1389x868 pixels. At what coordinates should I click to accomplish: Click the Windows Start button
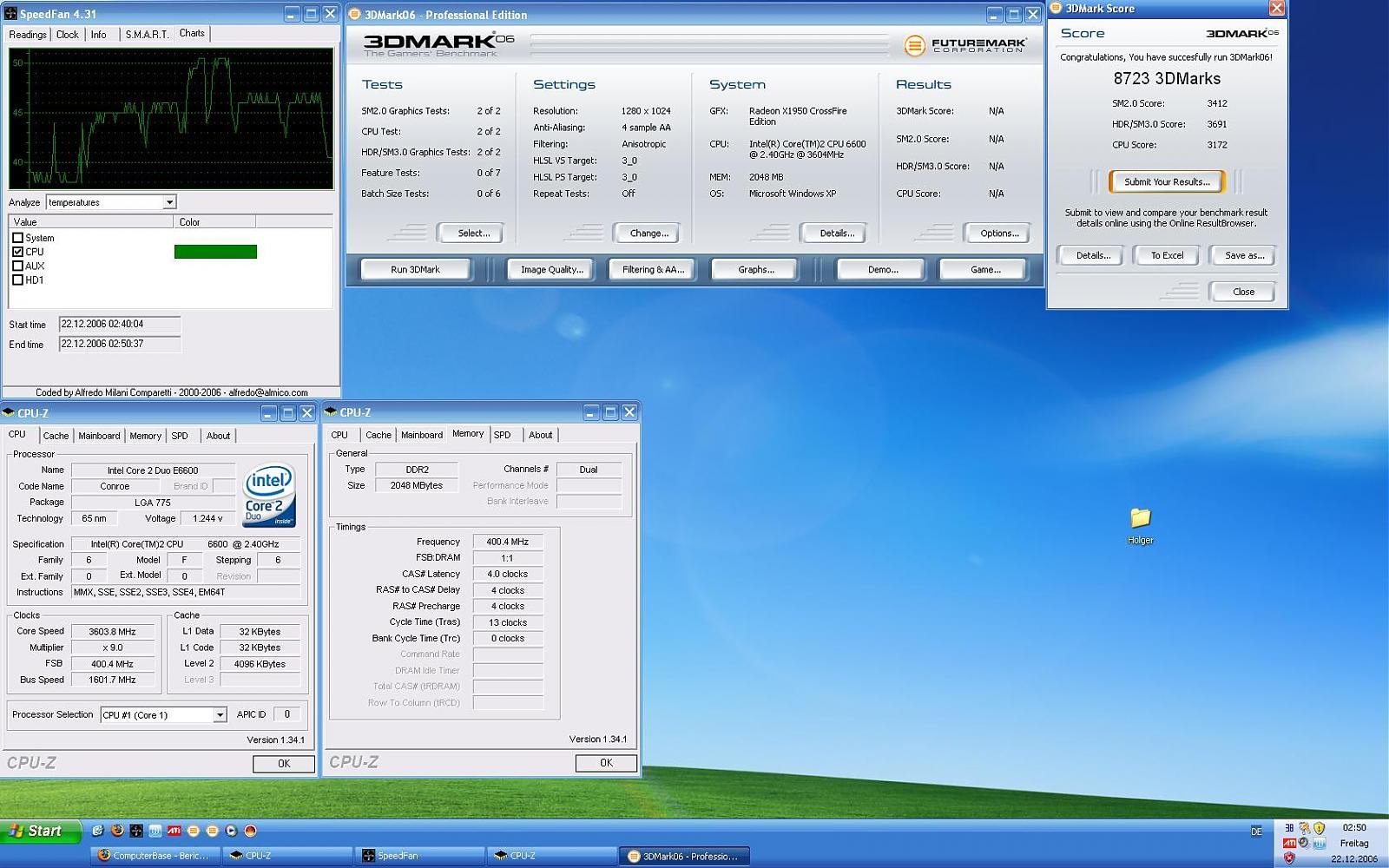coord(40,831)
